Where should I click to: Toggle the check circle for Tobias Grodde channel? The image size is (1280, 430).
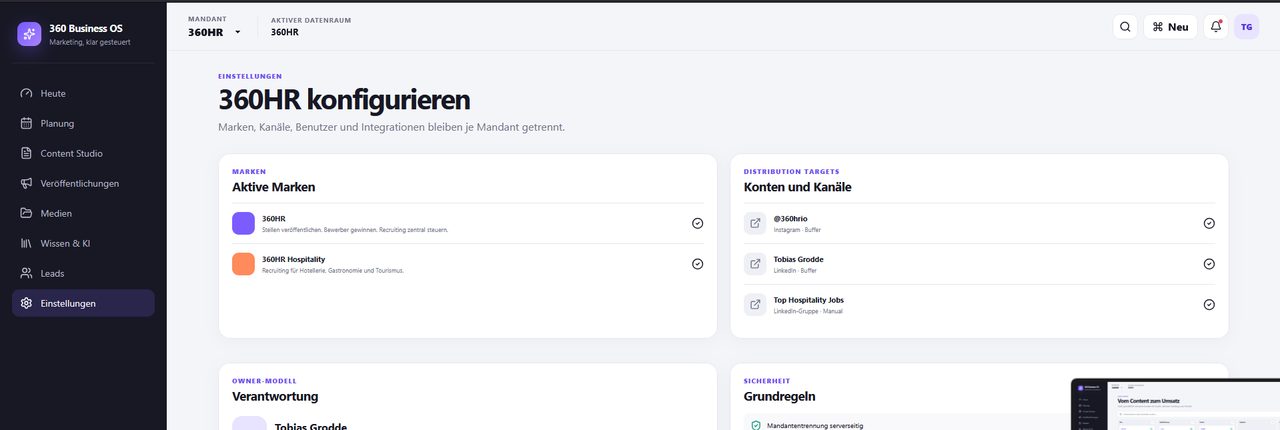point(1209,264)
